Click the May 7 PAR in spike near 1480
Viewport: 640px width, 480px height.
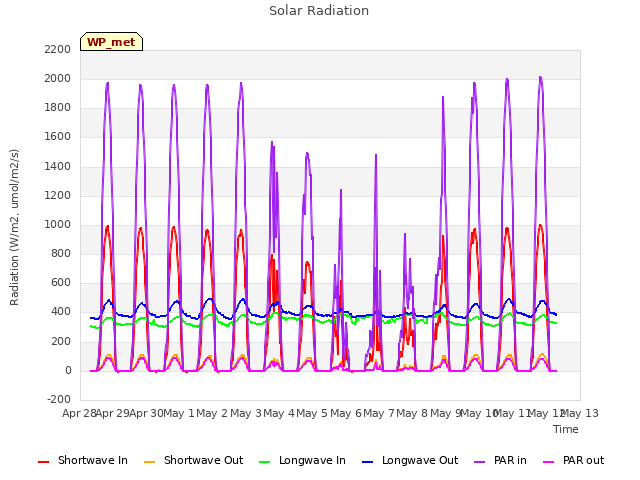376,156
